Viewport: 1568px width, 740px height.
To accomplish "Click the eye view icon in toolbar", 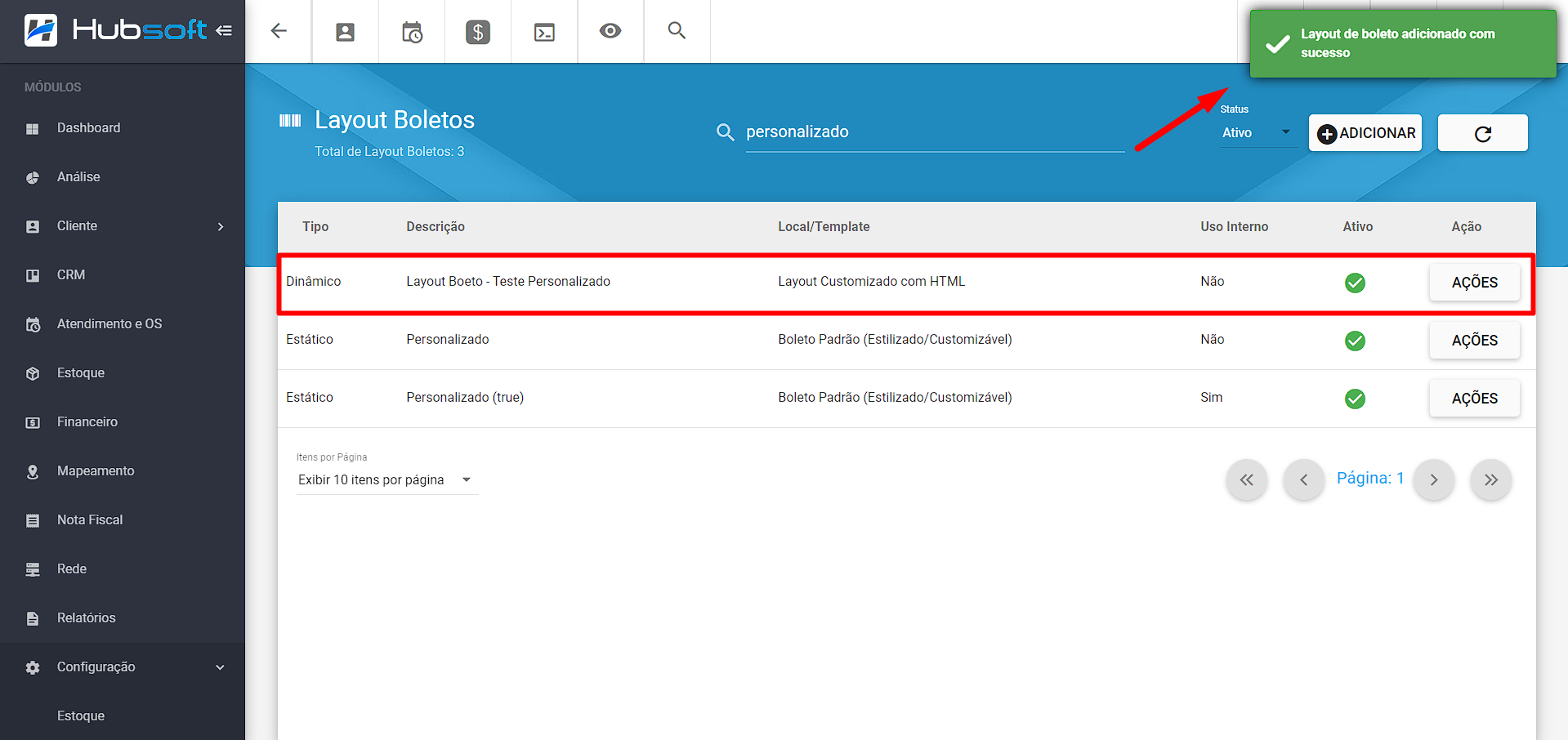I will (x=610, y=31).
